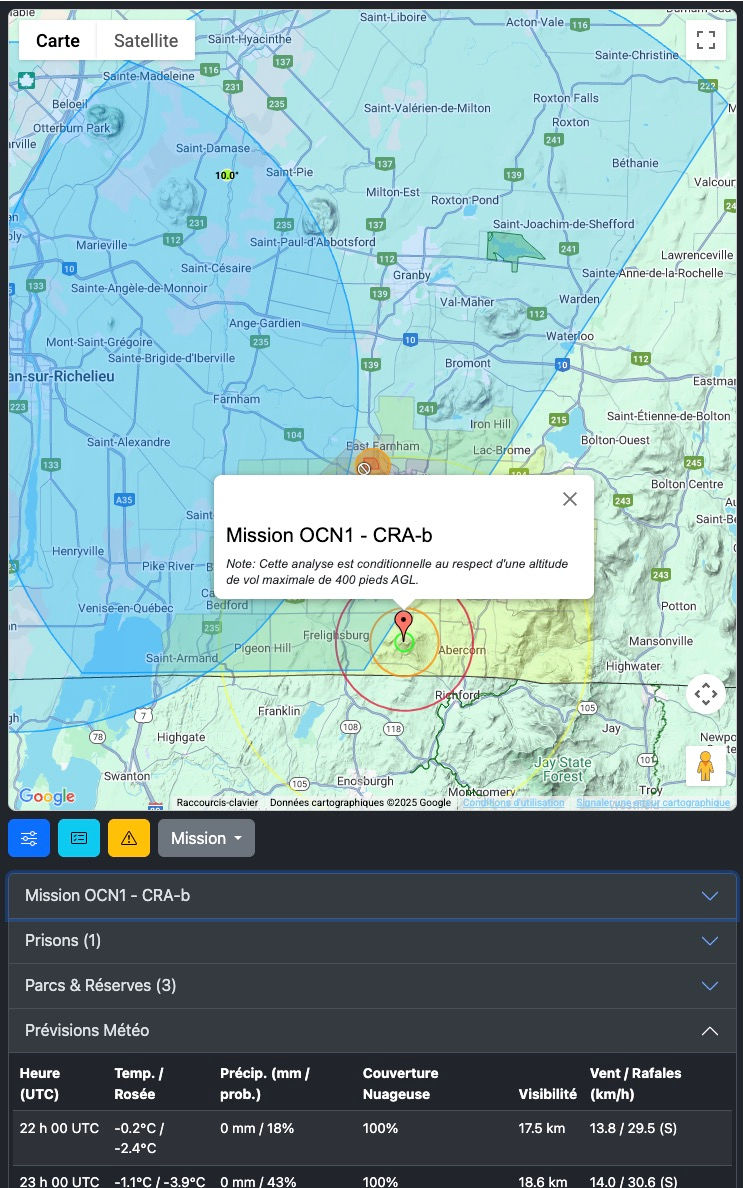Open the yellow warning alerts button
The width and height of the screenshot is (743, 1188).
129,838
